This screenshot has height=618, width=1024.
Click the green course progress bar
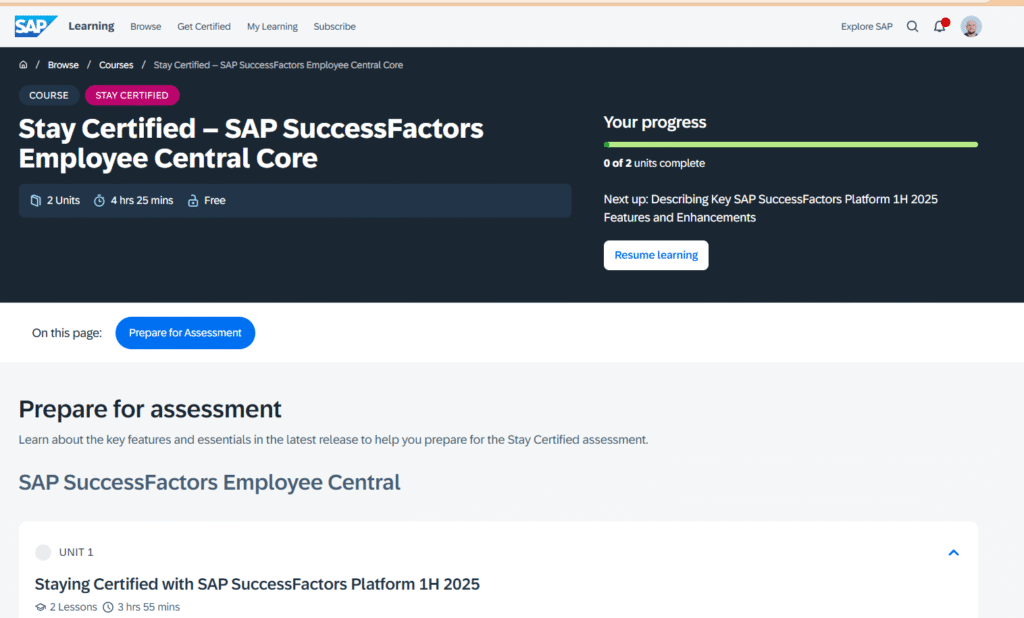pos(791,144)
